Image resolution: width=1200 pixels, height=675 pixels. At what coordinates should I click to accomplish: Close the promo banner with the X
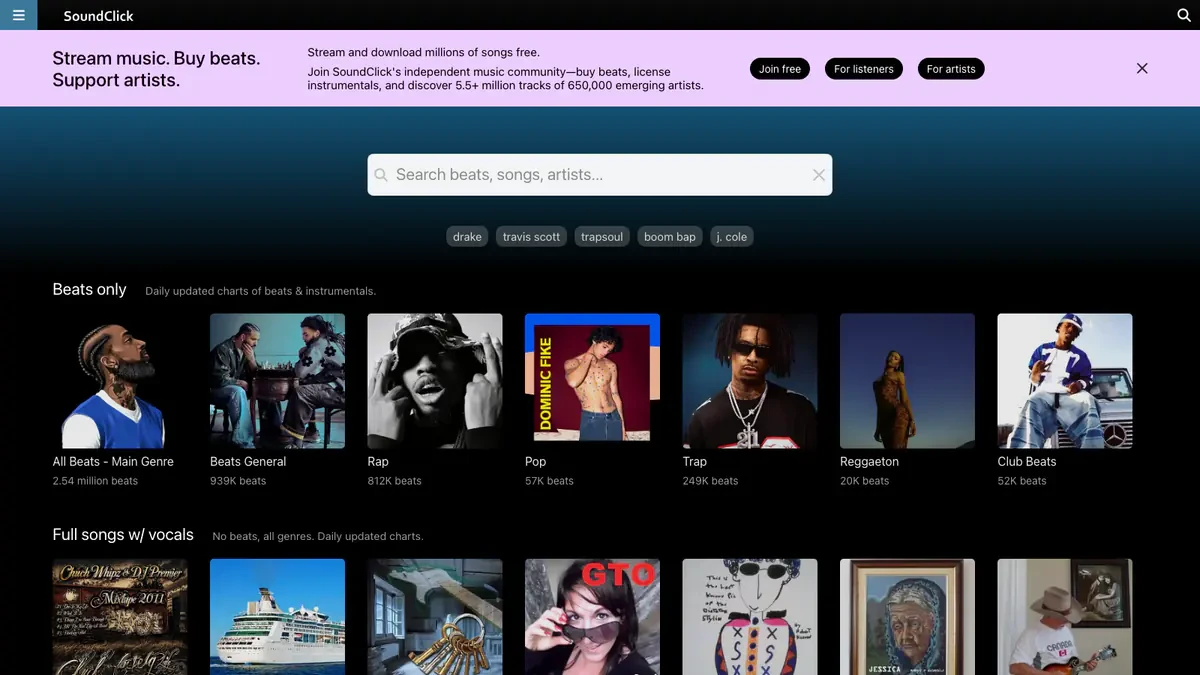click(x=1142, y=68)
